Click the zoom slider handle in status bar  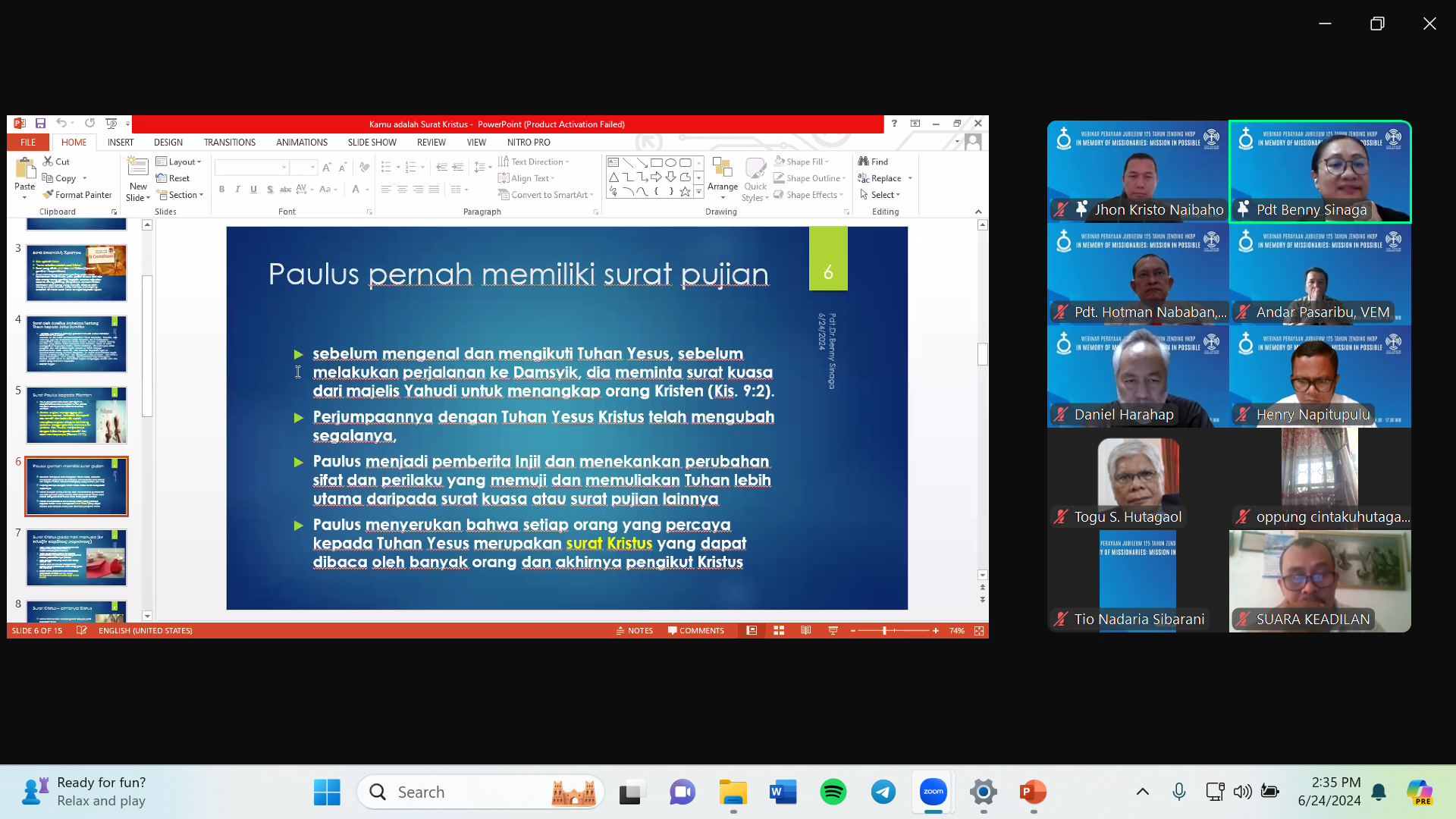coord(884,630)
